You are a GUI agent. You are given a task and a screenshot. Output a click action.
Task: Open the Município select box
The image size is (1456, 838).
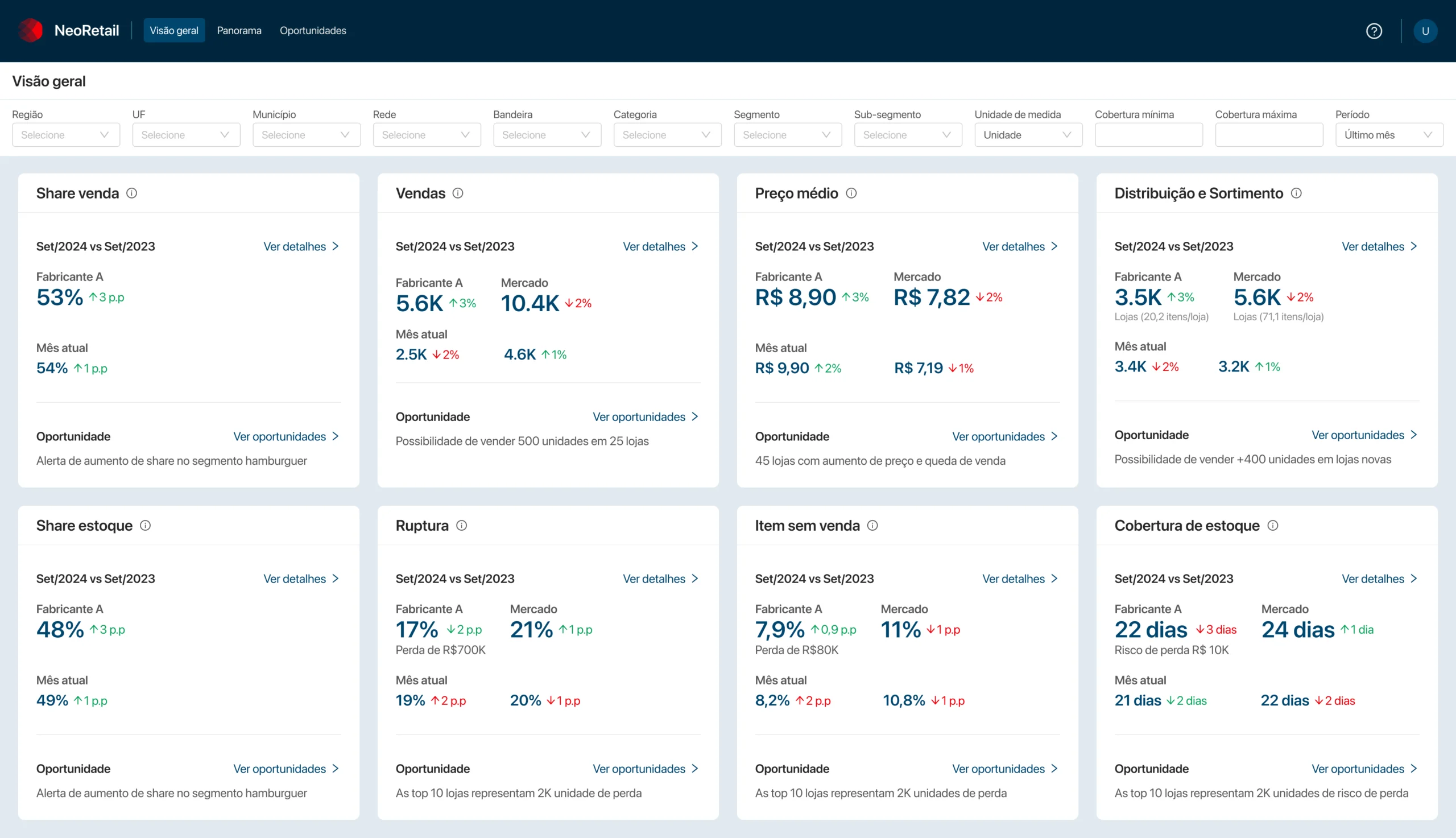click(x=307, y=135)
